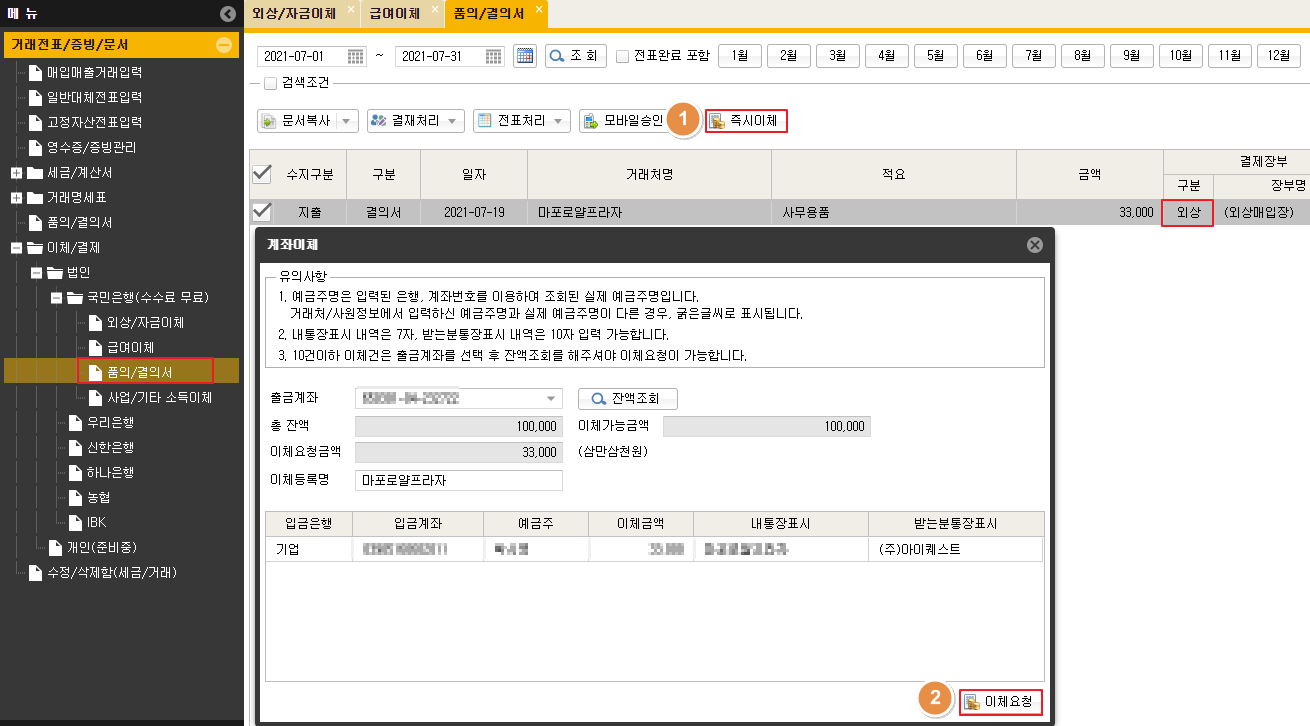Viewport: 1310px width, 726px height.
Task: Toggle 전표완료 포함 checkbox
Action: pyautogui.click(x=622, y=56)
